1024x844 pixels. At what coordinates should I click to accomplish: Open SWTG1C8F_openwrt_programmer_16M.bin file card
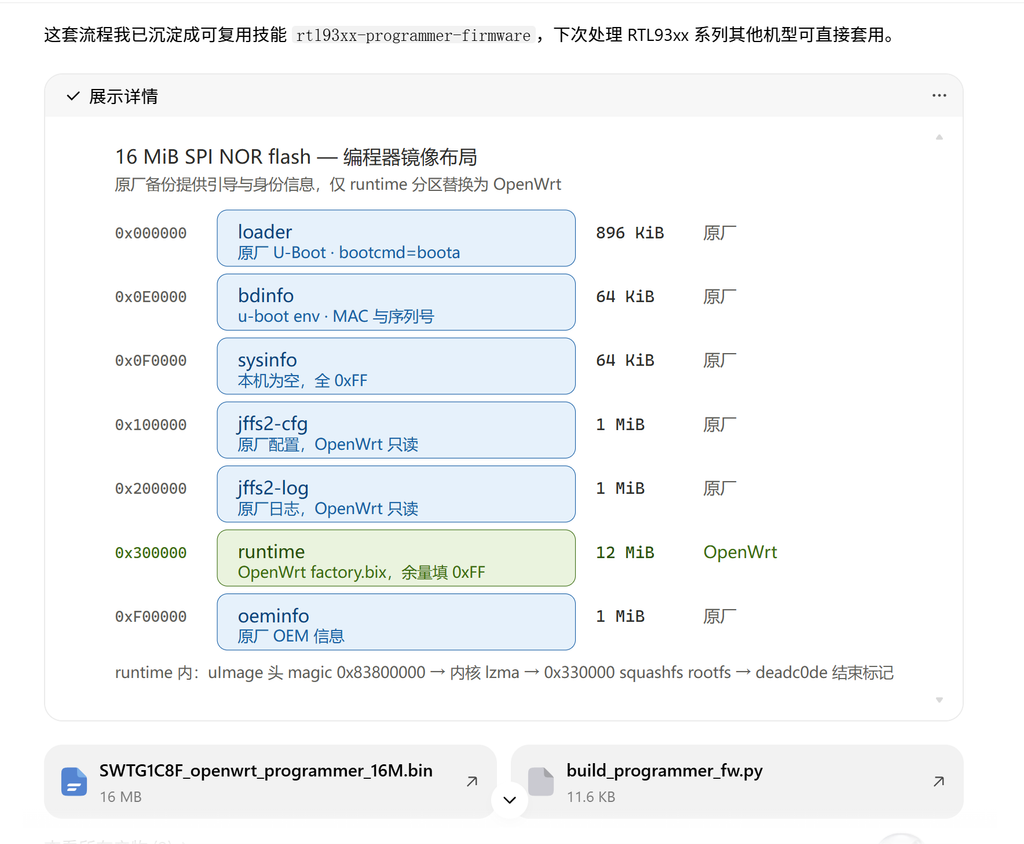(x=270, y=782)
